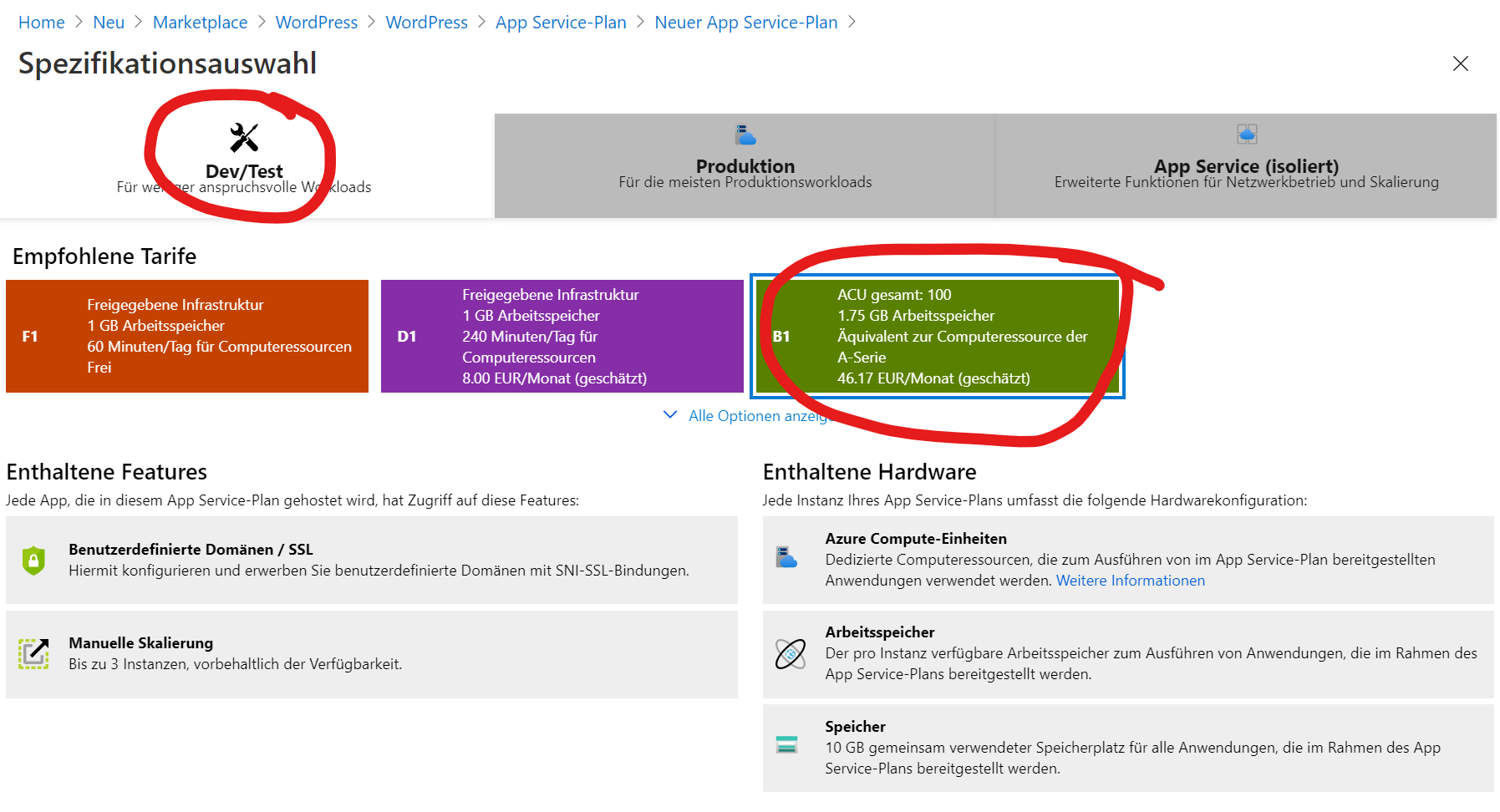The height and width of the screenshot is (812, 1500).
Task: Select the purple D1 pricing tile
Action: [562, 336]
